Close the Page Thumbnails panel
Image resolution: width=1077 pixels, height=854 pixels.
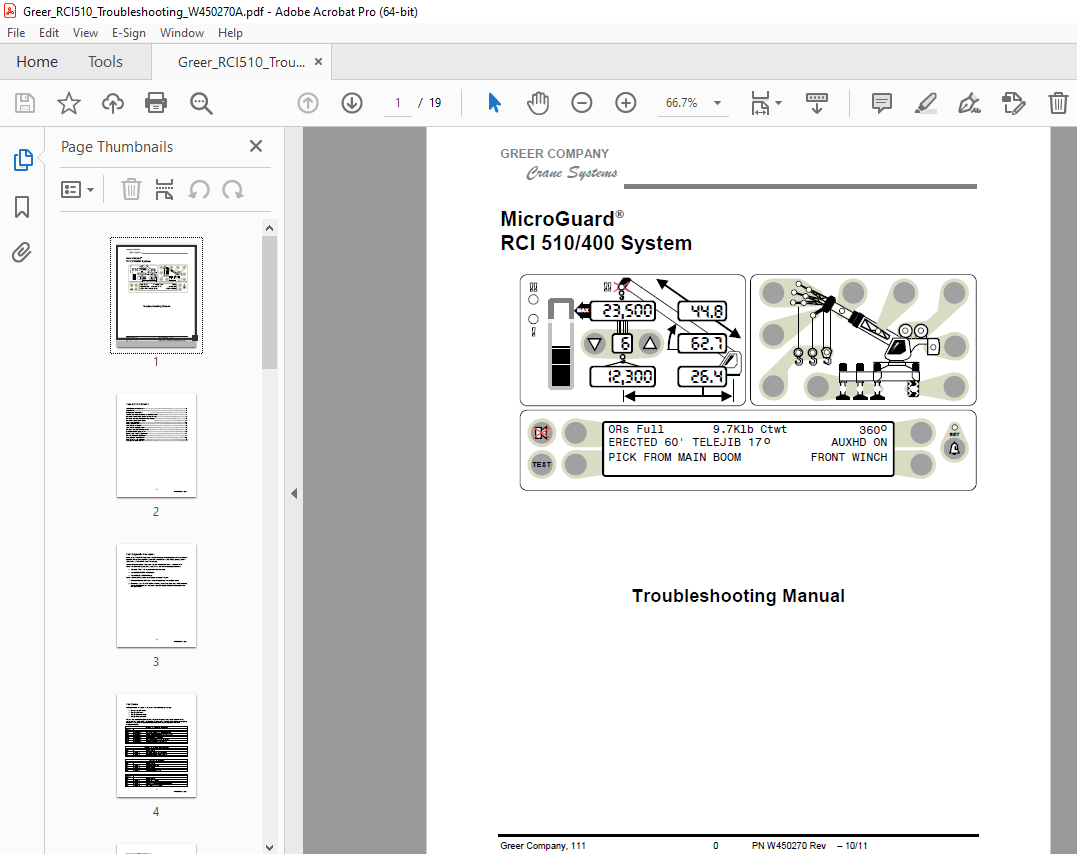coord(255,146)
